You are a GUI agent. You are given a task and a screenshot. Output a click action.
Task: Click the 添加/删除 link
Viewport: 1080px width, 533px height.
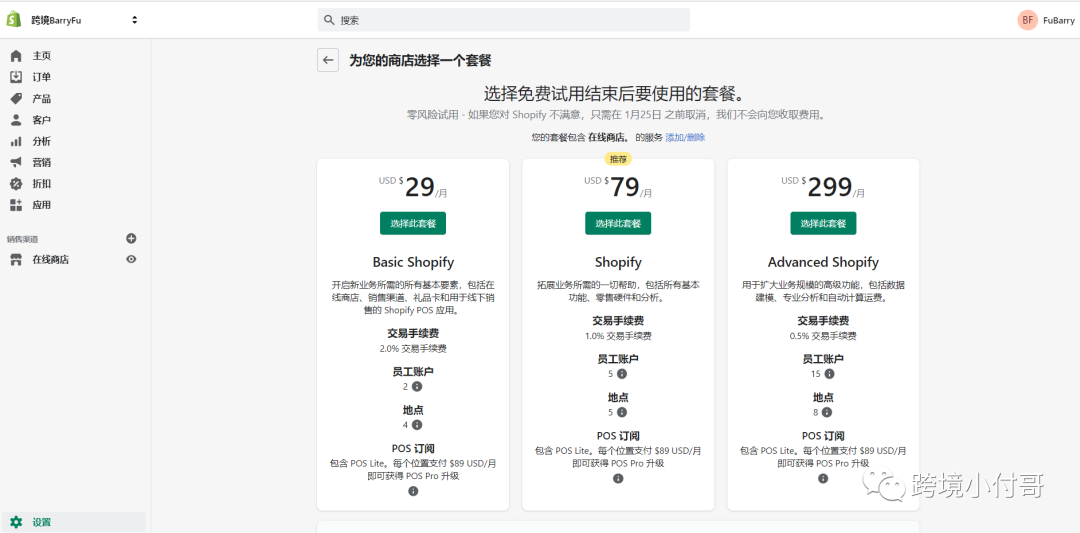[x=685, y=137]
